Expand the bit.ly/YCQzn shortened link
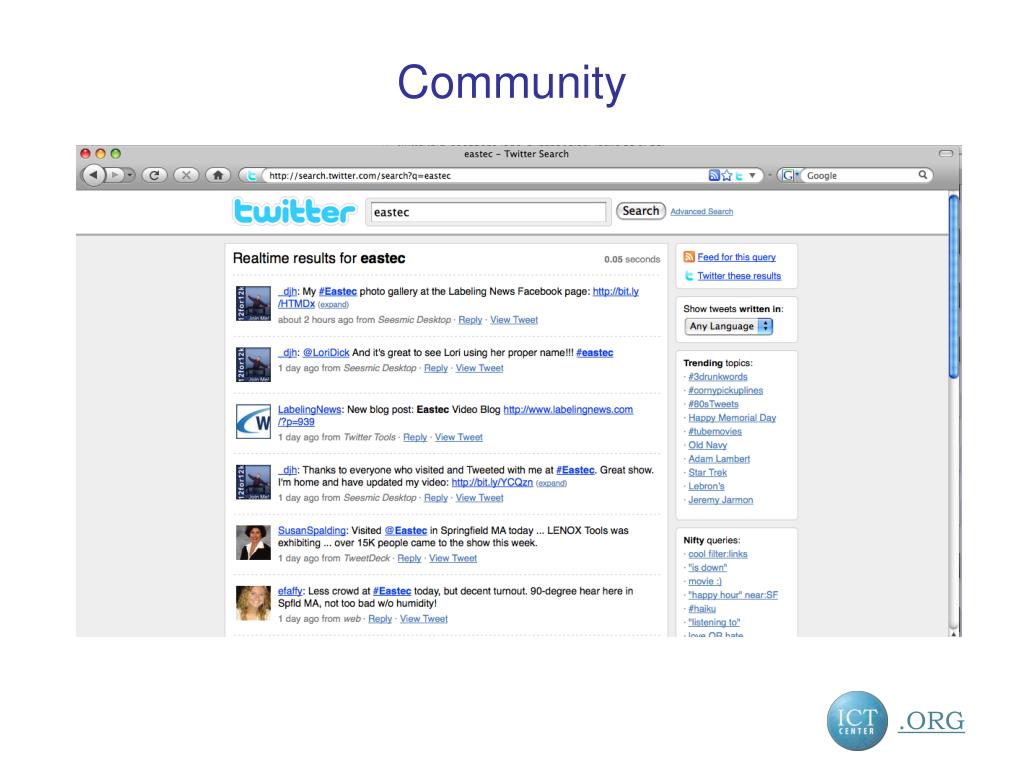1024x768 pixels. (x=551, y=483)
